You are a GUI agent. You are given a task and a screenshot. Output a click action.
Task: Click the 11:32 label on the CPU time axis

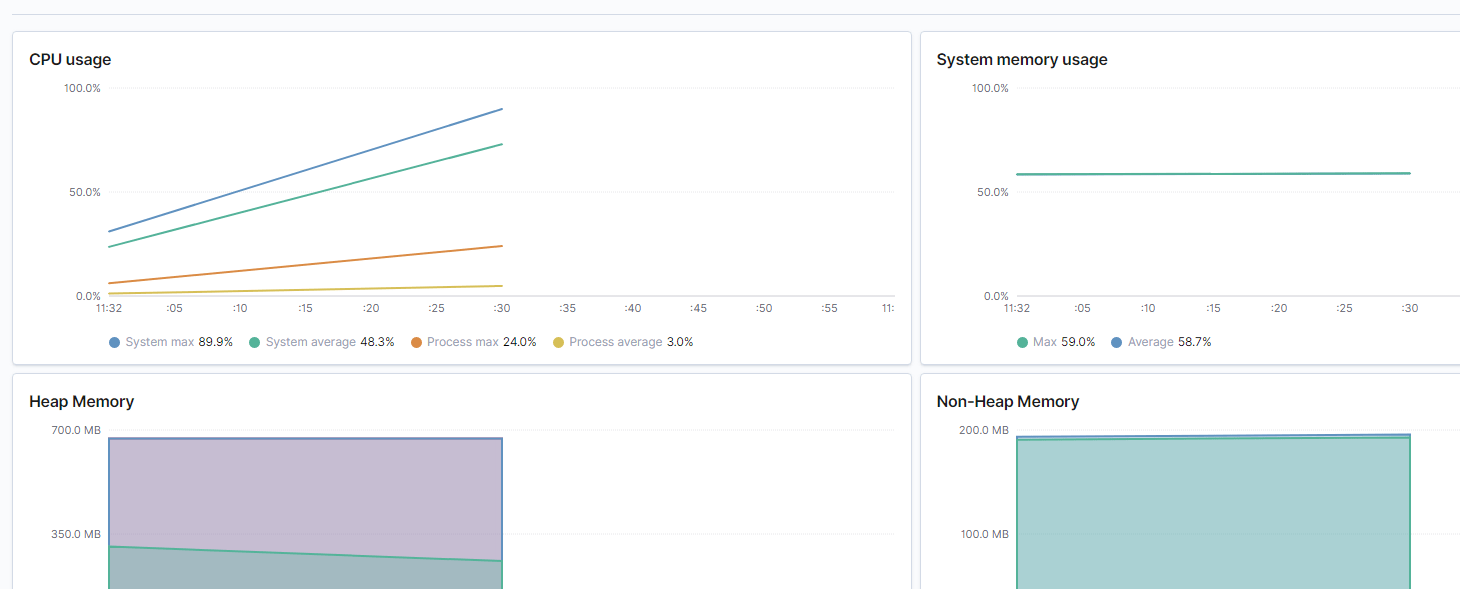coord(108,308)
